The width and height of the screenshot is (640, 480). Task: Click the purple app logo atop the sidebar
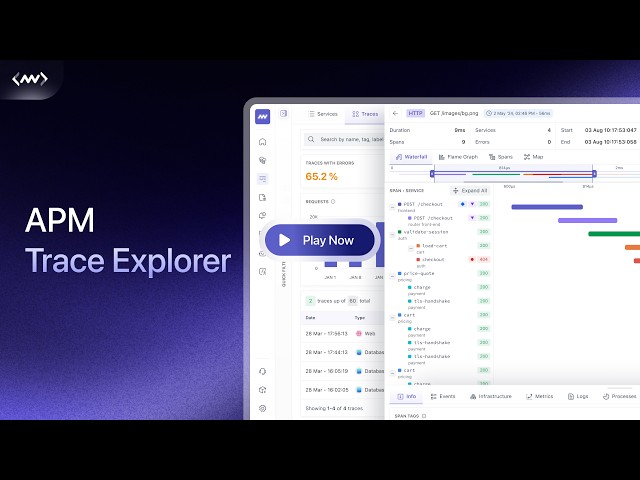click(x=262, y=116)
